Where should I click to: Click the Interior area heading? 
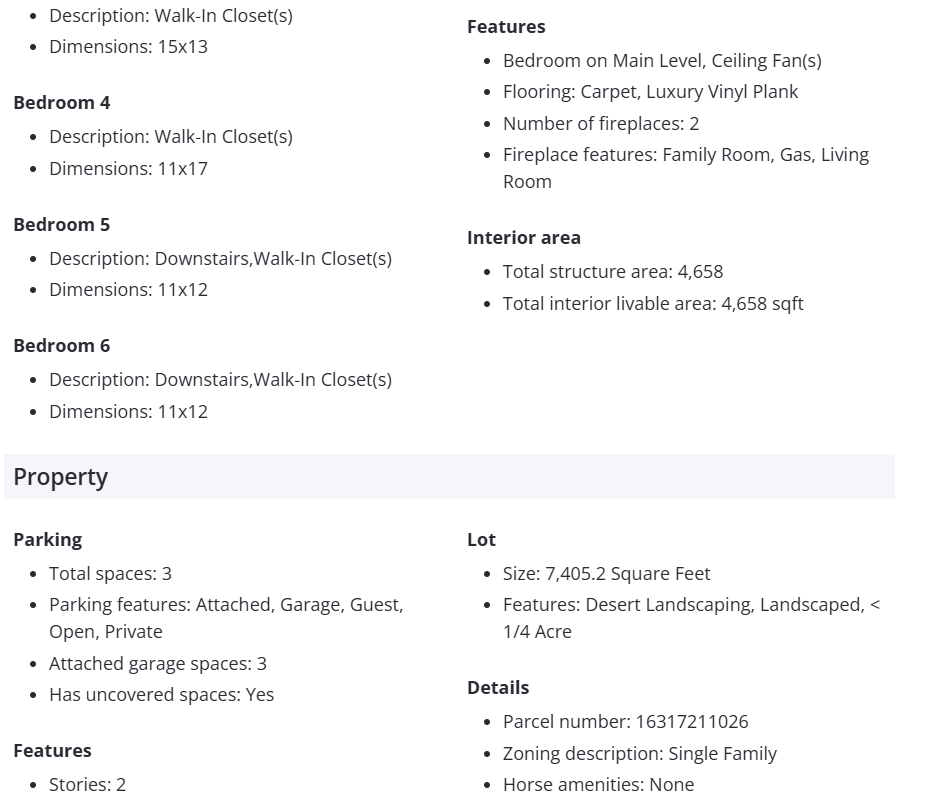tap(524, 238)
